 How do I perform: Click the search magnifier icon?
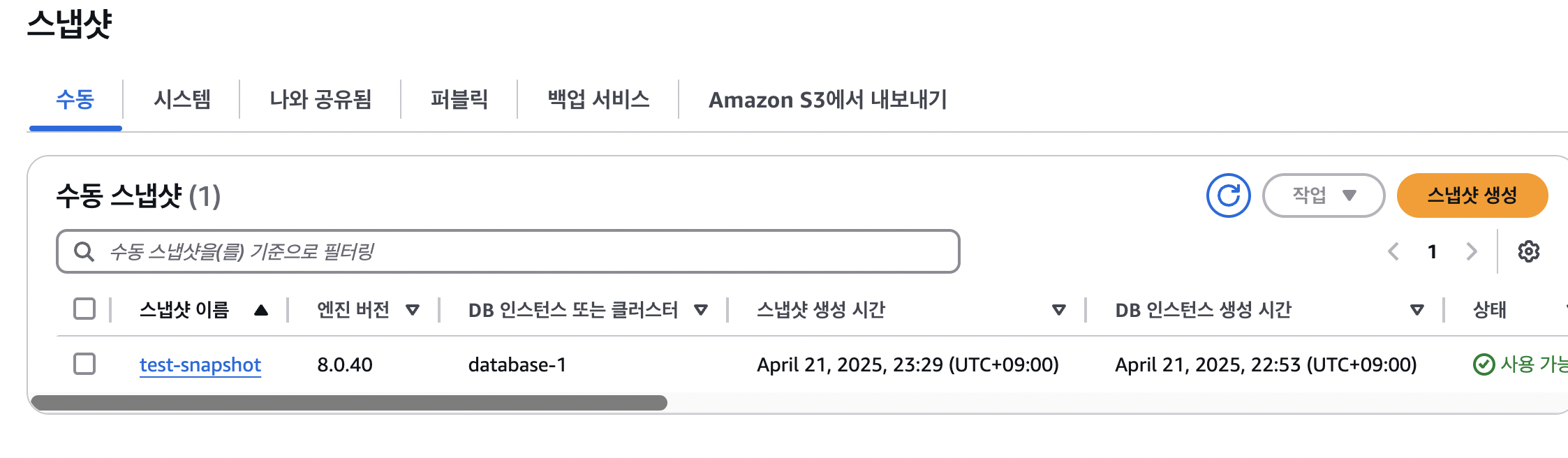84,251
